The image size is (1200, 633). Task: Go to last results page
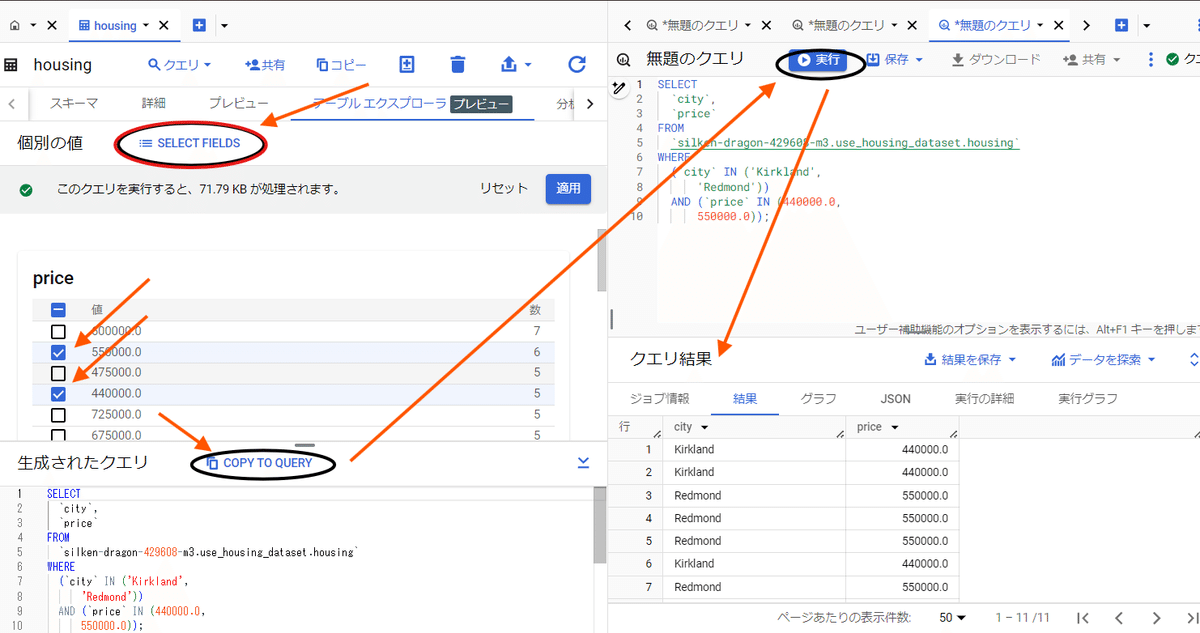(1191, 618)
